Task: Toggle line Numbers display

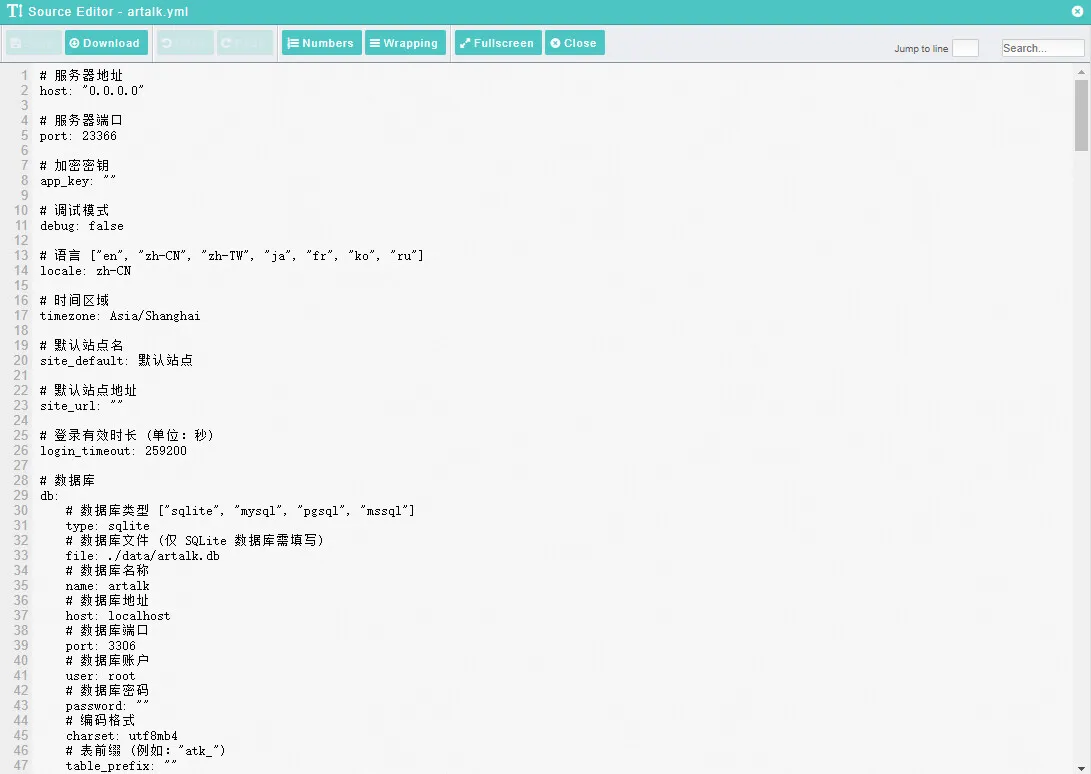Action: pos(321,43)
